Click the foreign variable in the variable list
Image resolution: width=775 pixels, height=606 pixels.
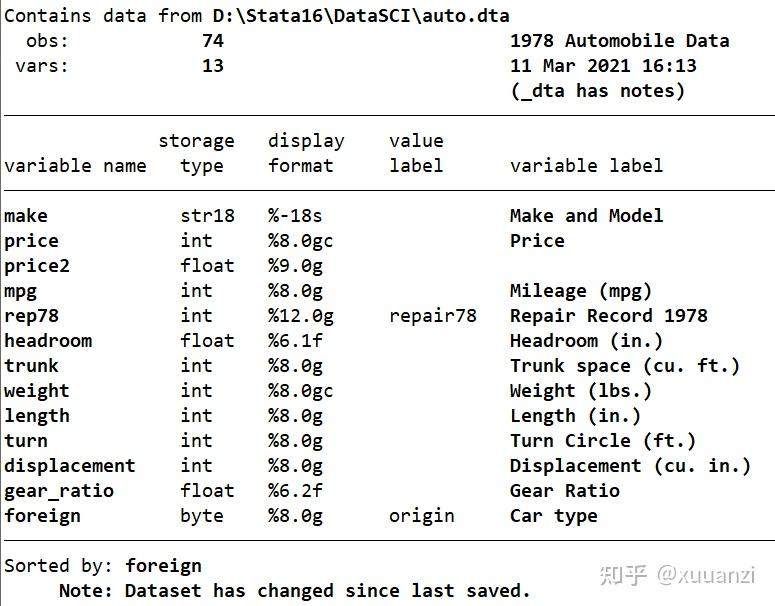point(42,516)
